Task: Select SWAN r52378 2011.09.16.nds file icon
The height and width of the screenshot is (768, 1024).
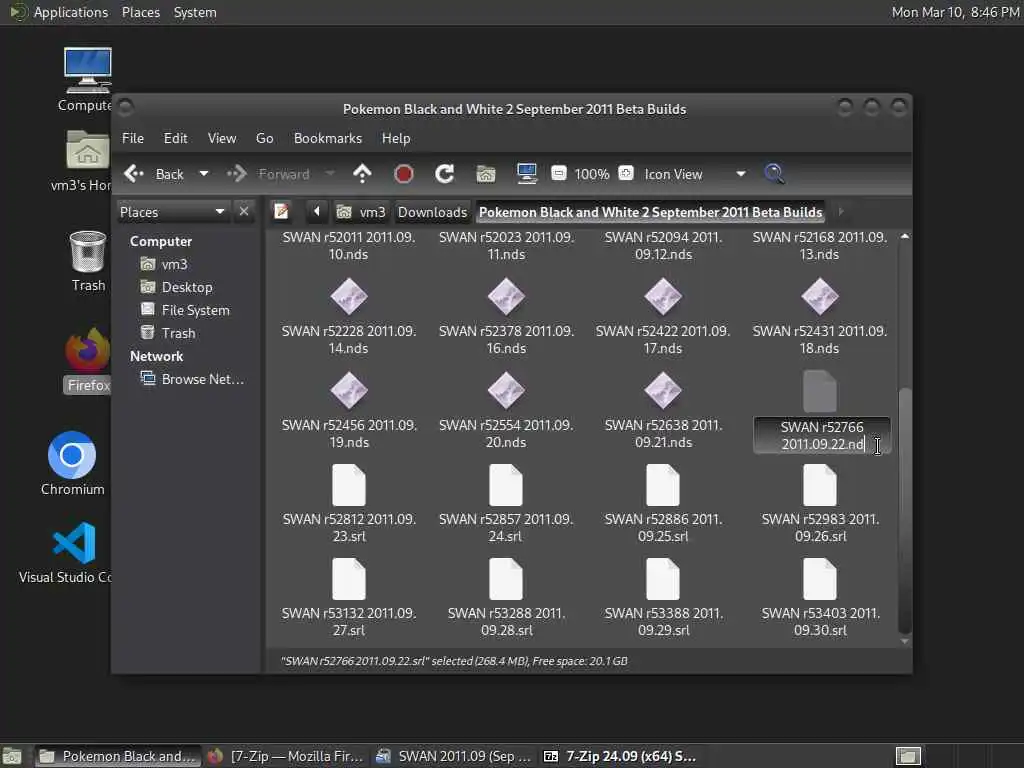Action: pos(506,297)
